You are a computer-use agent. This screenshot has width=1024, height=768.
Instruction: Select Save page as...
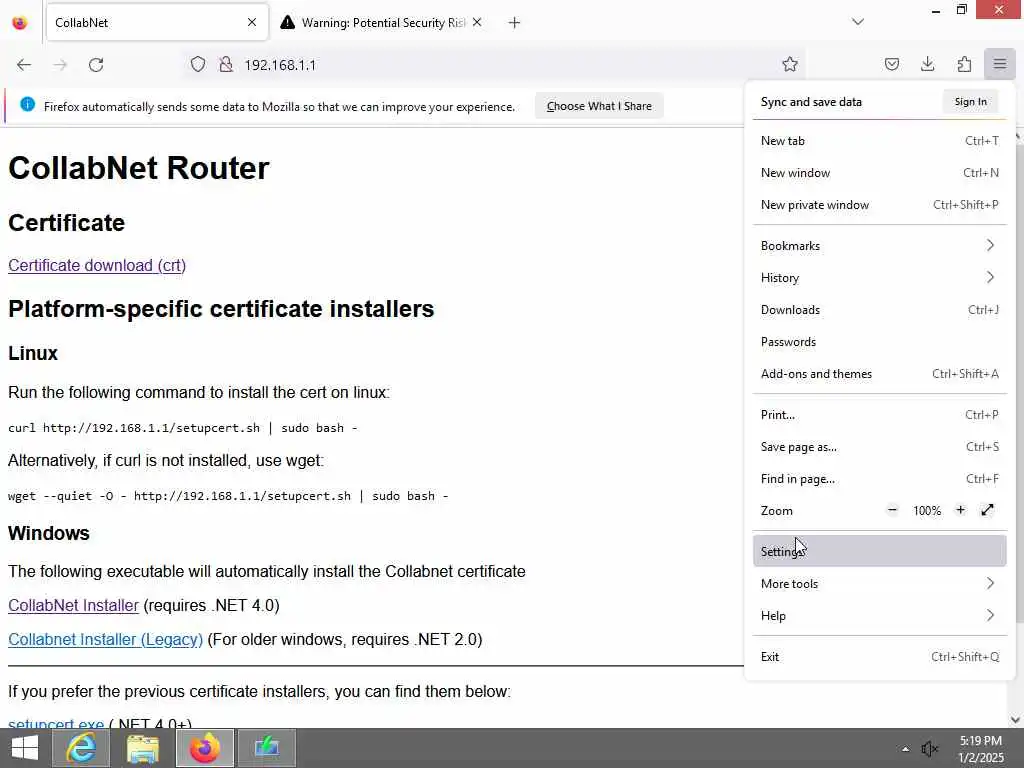coord(880,447)
